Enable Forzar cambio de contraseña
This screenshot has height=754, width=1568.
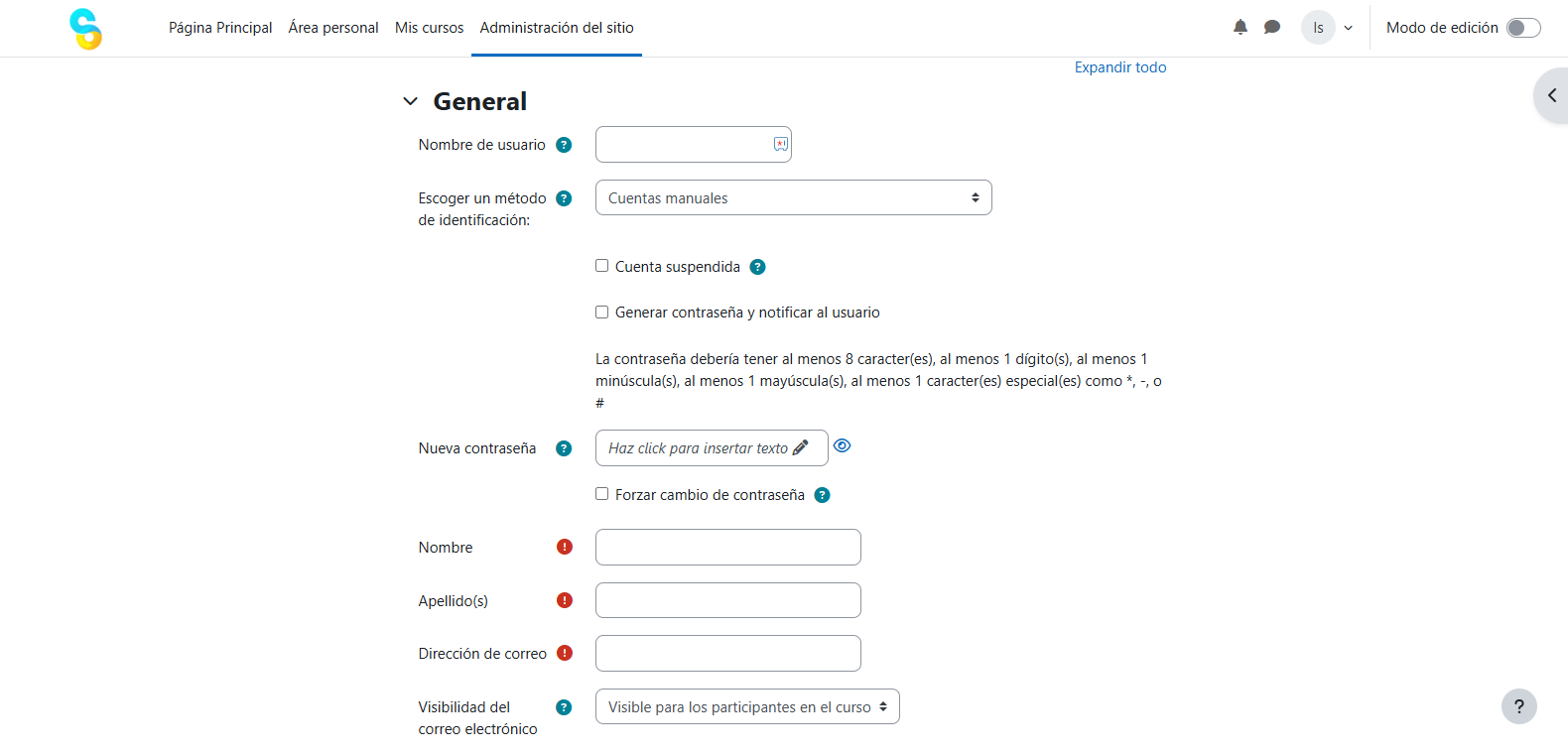601,493
